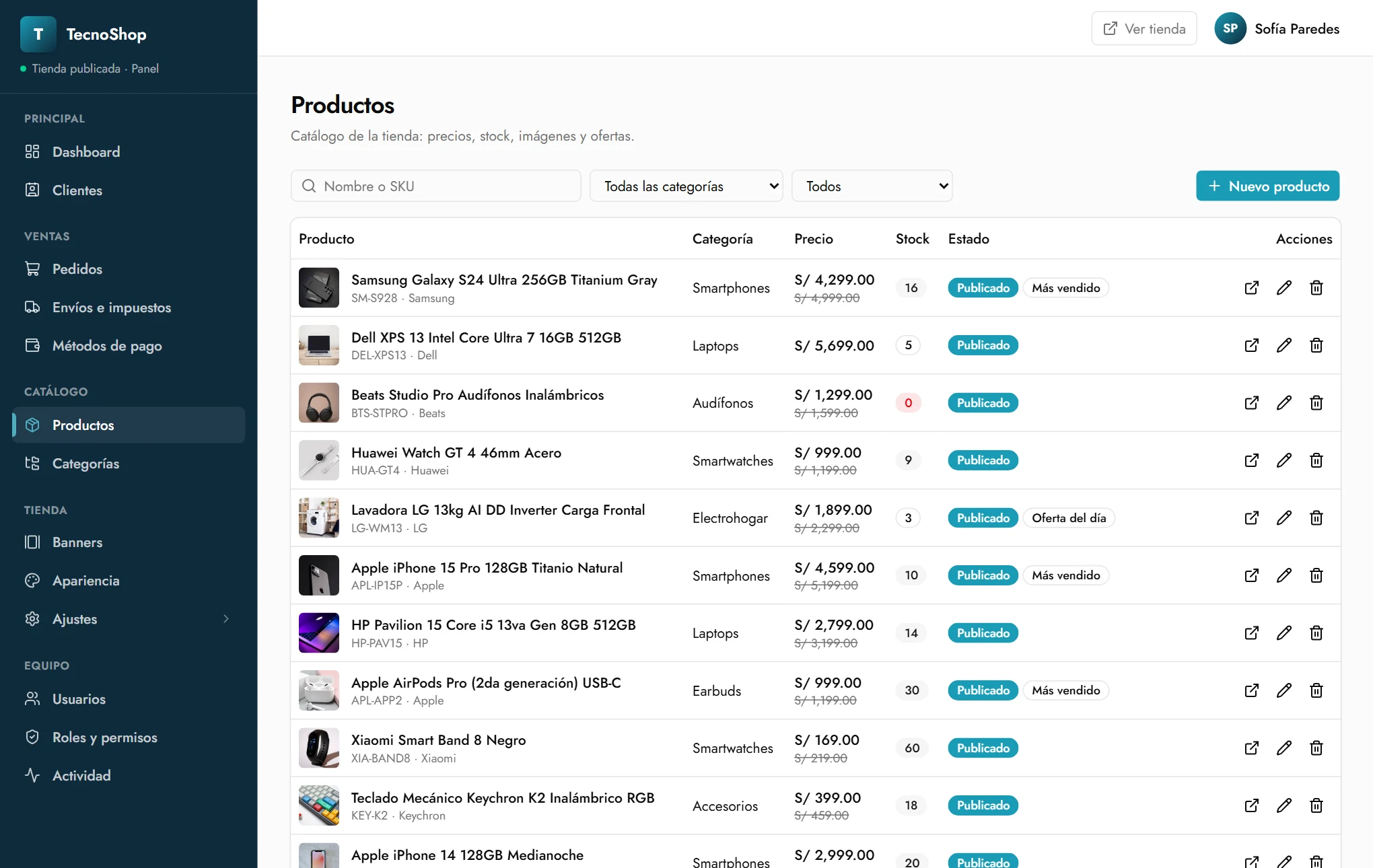This screenshot has height=868, width=1373.
Task: Click the Precio column header
Action: [x=813, y=239]
